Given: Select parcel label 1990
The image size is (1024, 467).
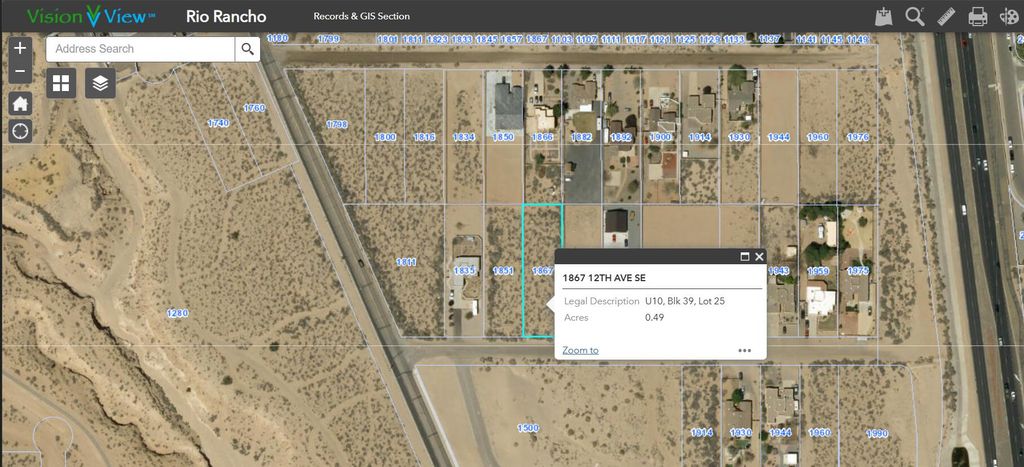Looking at the screenshot, I should click(x=877, y=433).
